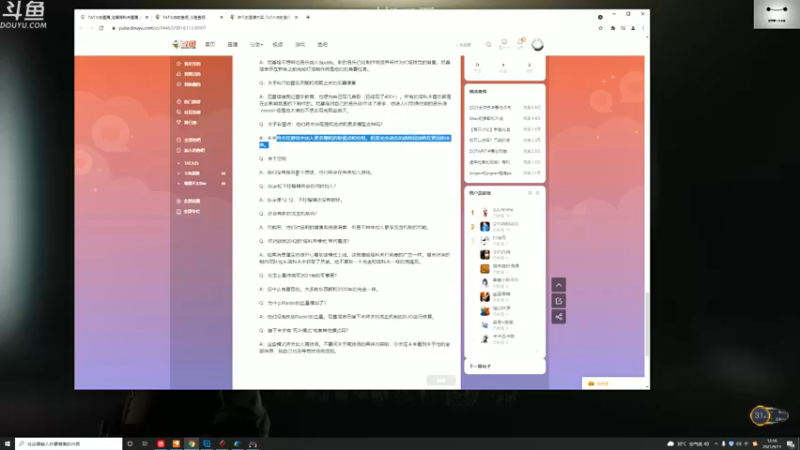Open the browser three-dot menu

tap(643, 28)
